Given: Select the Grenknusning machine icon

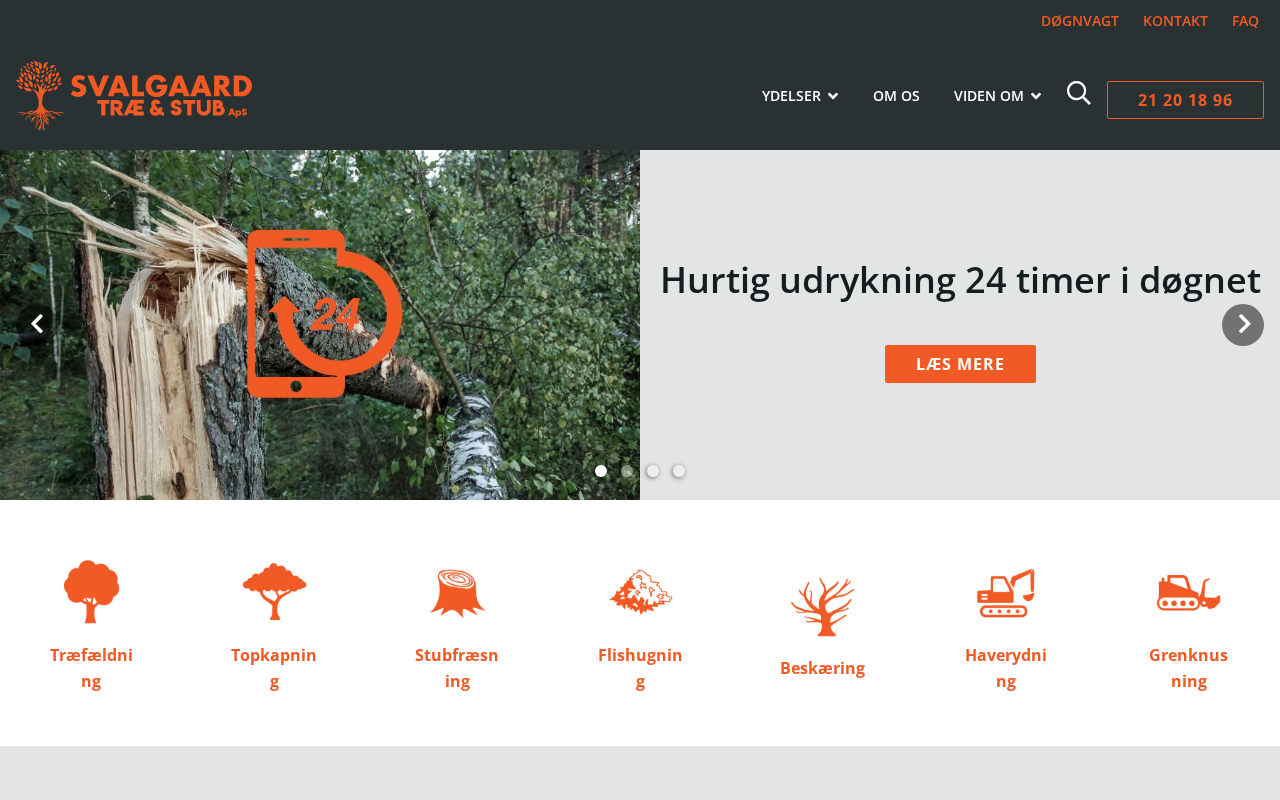Looking at the screenshot, I should (x=1188, y=592).
